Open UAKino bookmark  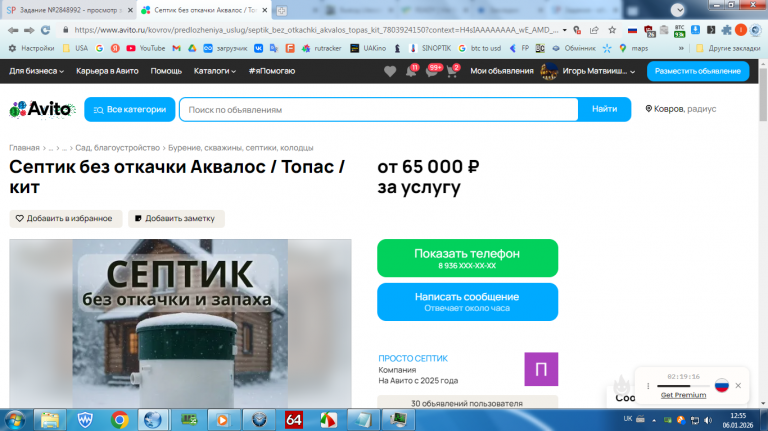point(368,48)
